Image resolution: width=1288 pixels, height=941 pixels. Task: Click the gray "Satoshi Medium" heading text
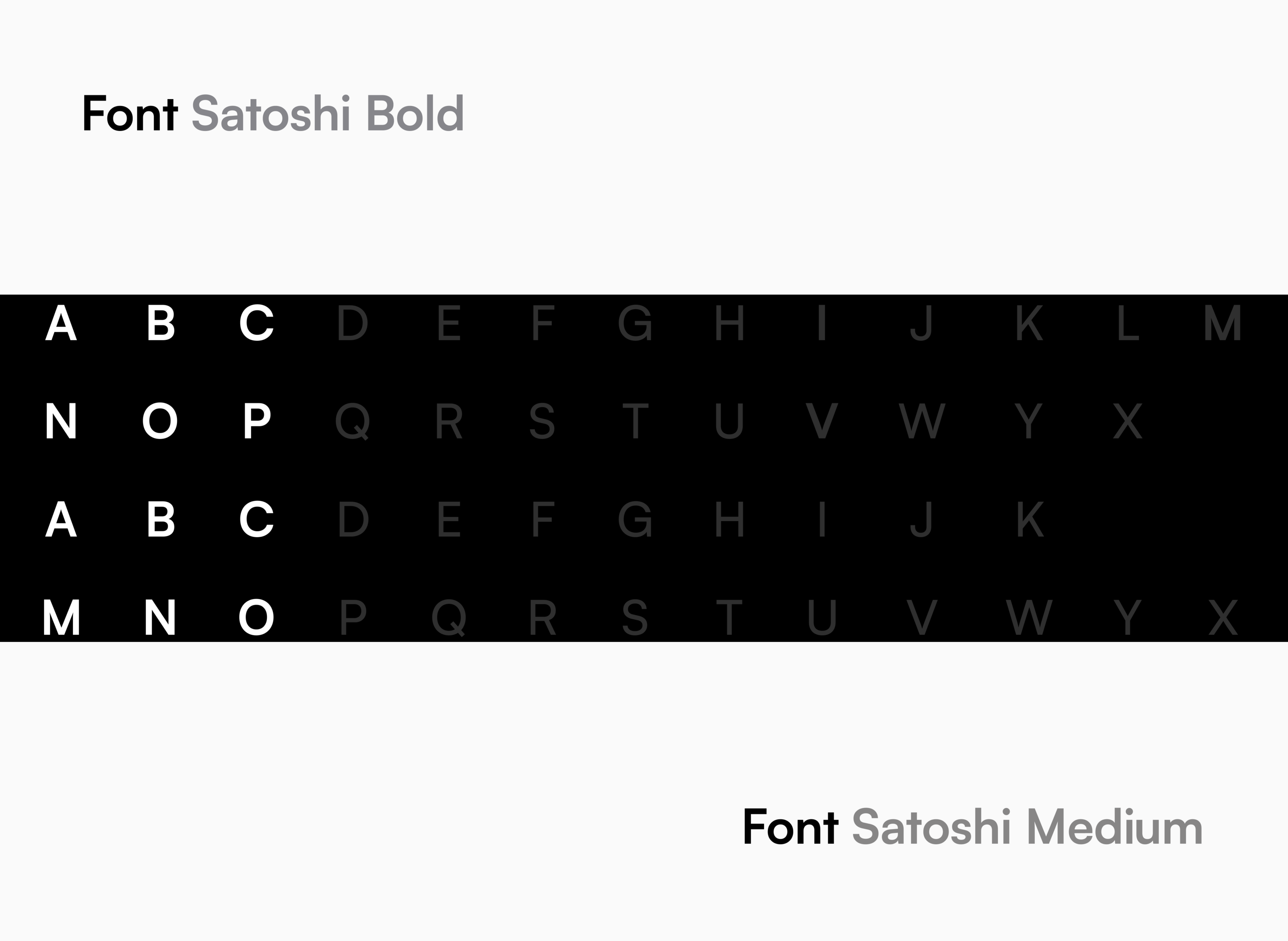click(x=1027, y=827)
